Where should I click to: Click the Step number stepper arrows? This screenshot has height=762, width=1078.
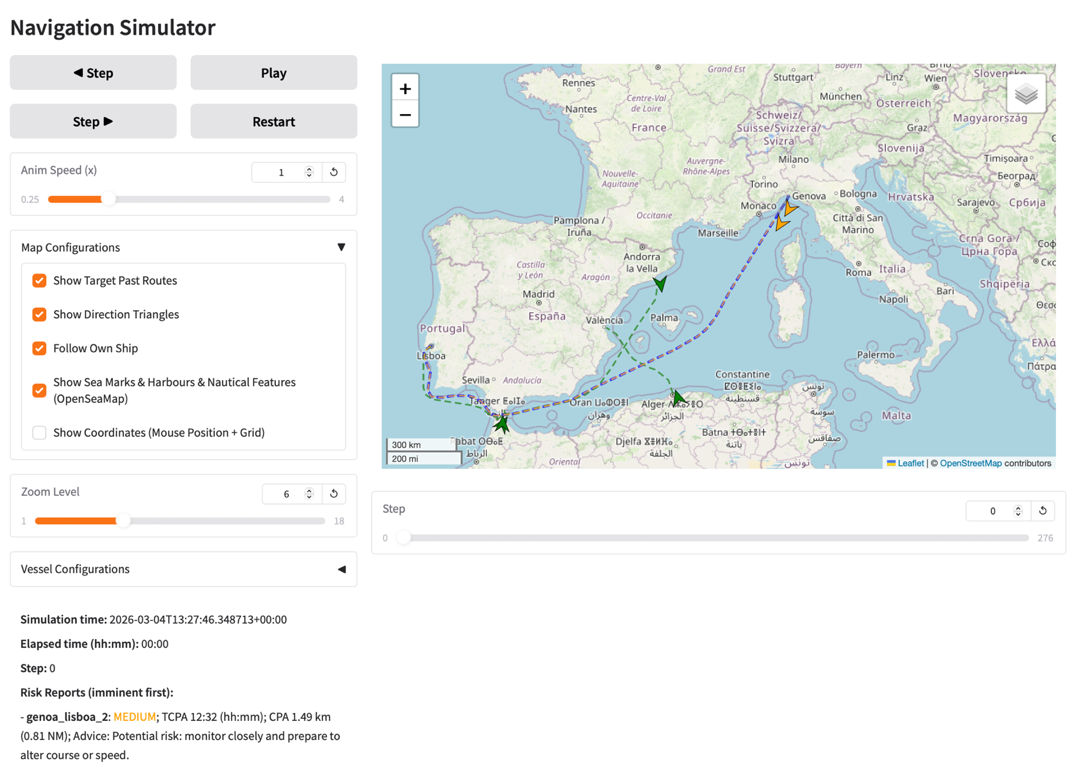tap(1018, 510)
